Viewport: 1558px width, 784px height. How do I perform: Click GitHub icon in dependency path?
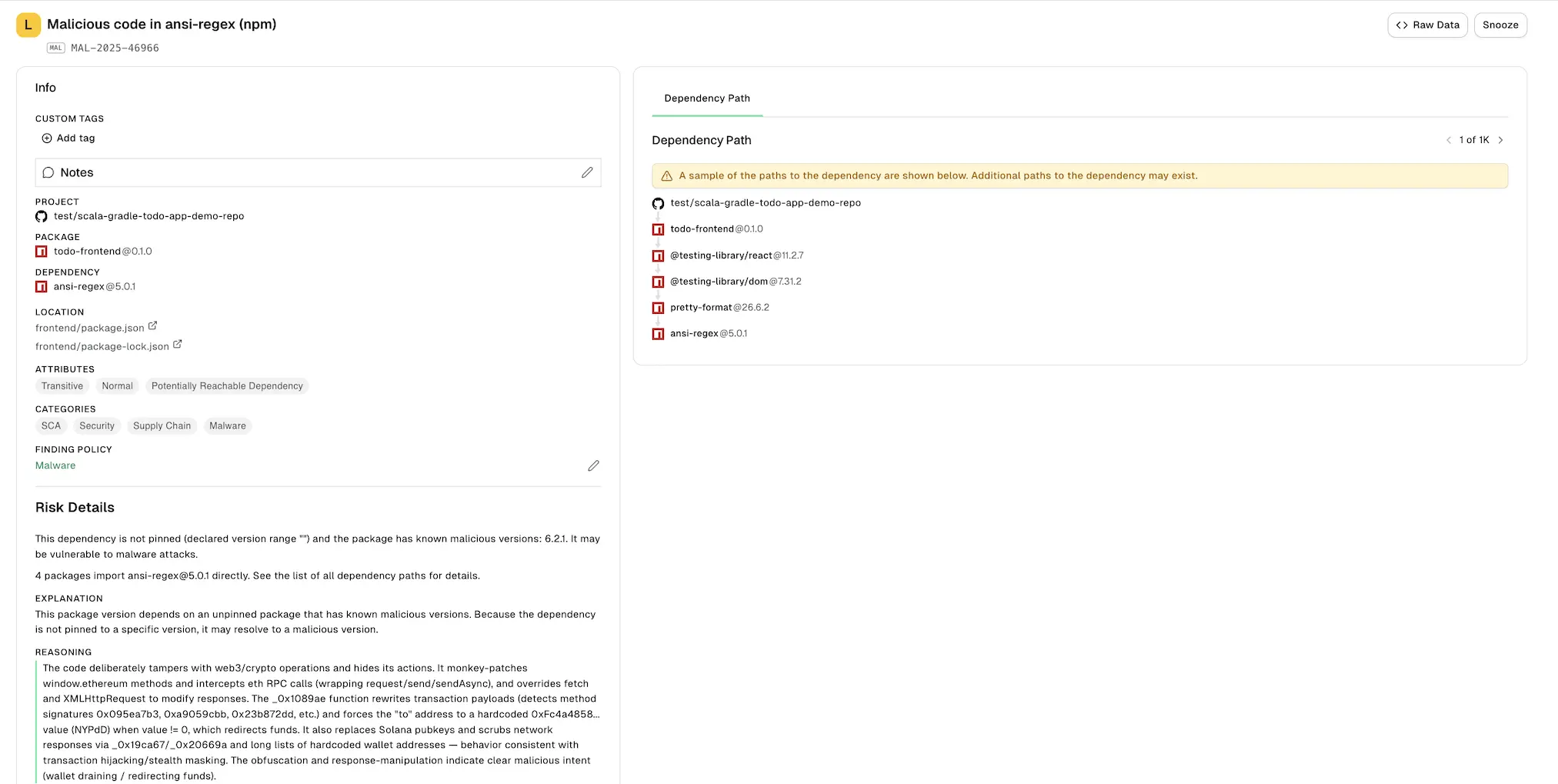click(x=658, y=204)
